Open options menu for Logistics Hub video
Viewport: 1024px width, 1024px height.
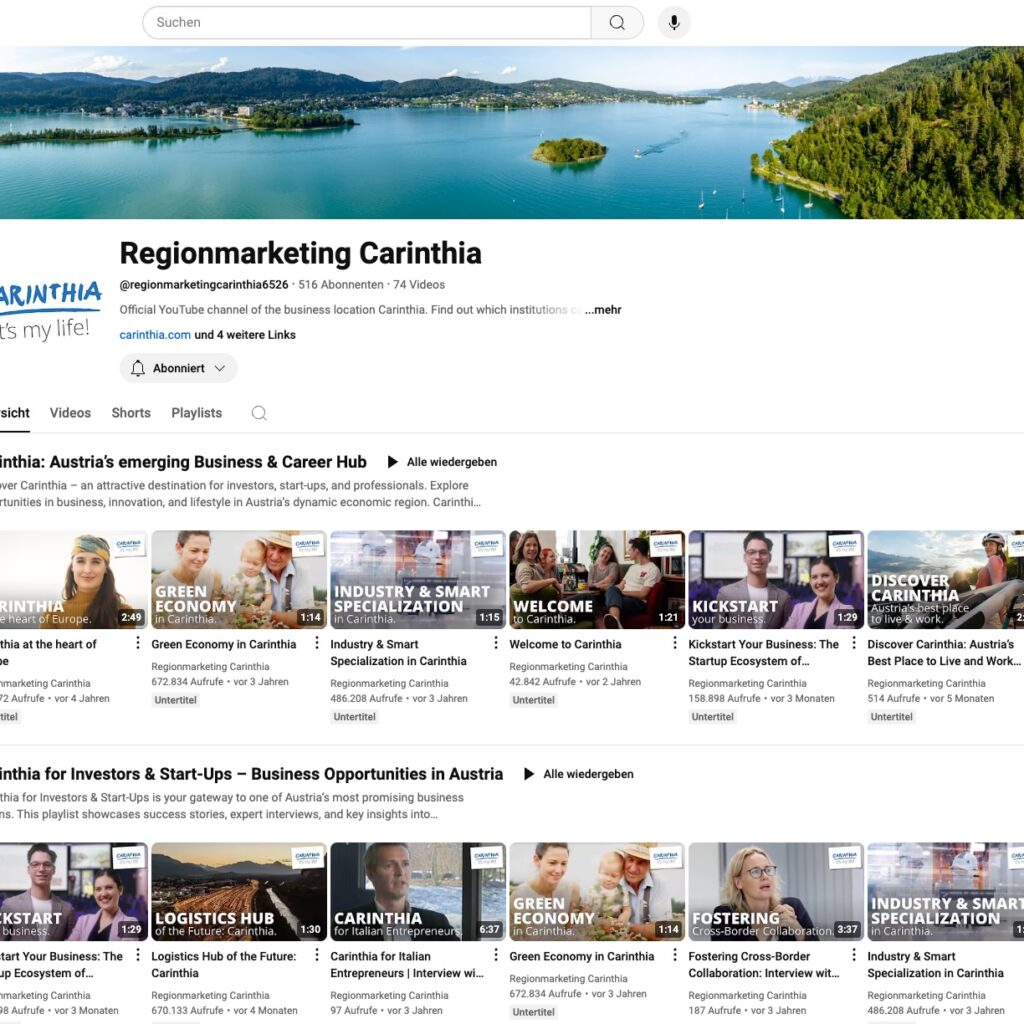pos(317,955)
